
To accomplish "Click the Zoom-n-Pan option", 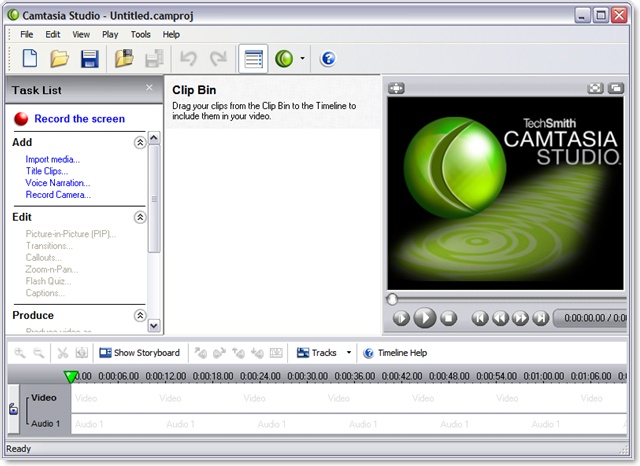I will click(x=52, y=269).
